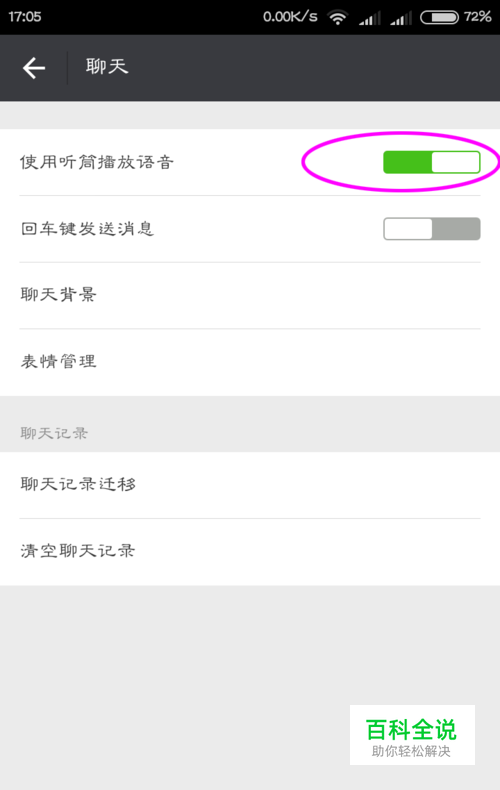Click the 72% battery percentage text
This screenshot has width=500, height=790.
coord(477,17)
